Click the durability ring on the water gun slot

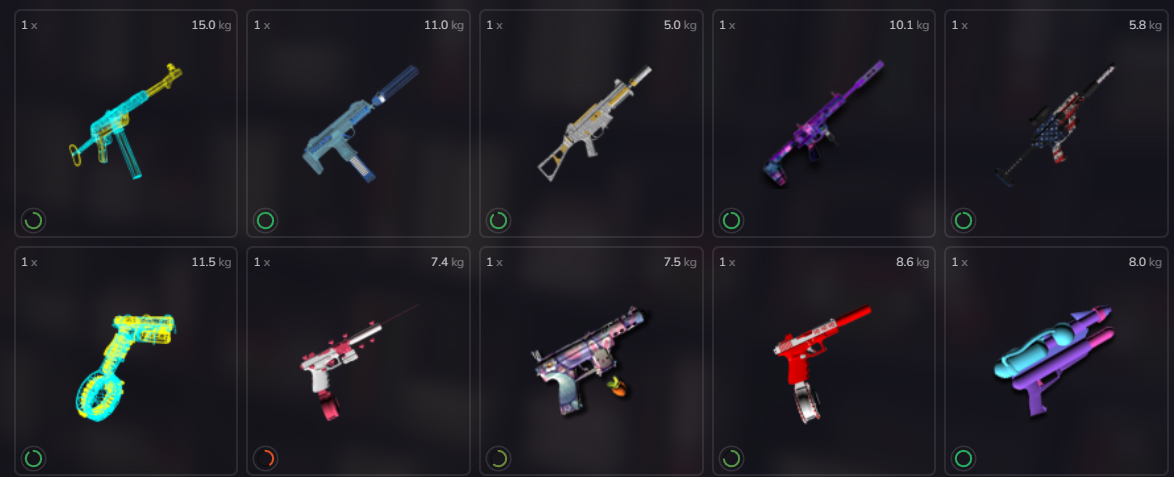click(964, 458)
